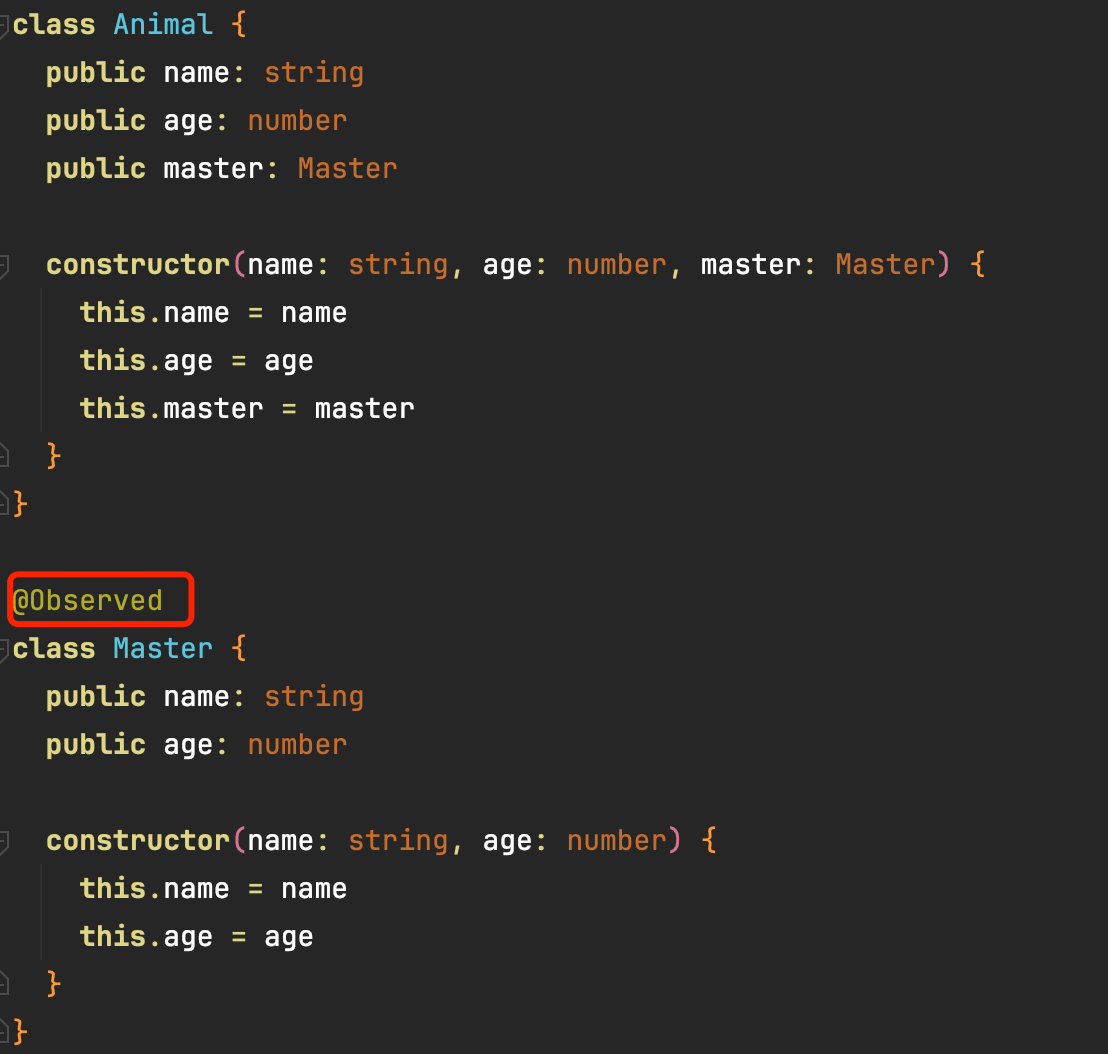Collapse the Animal class fold marker

pos(3,25)
